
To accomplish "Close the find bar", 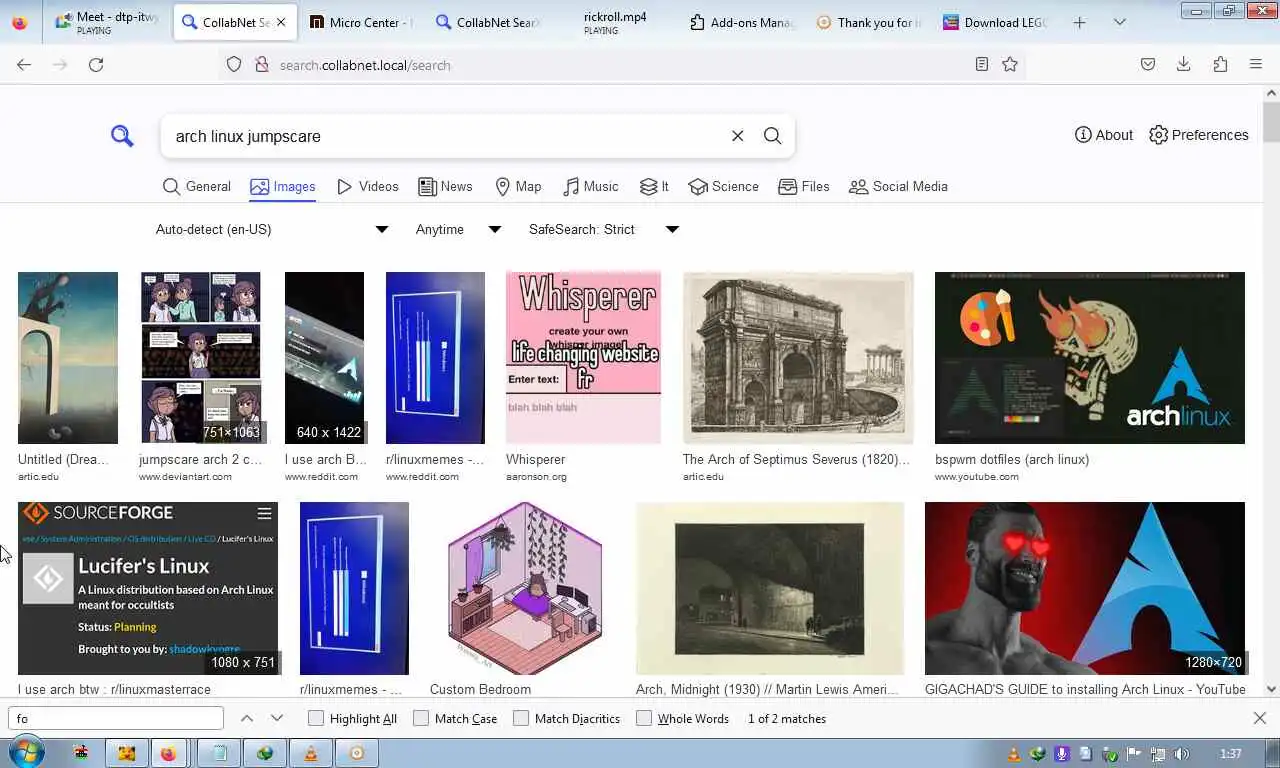I will click(x=1260, y=718).
